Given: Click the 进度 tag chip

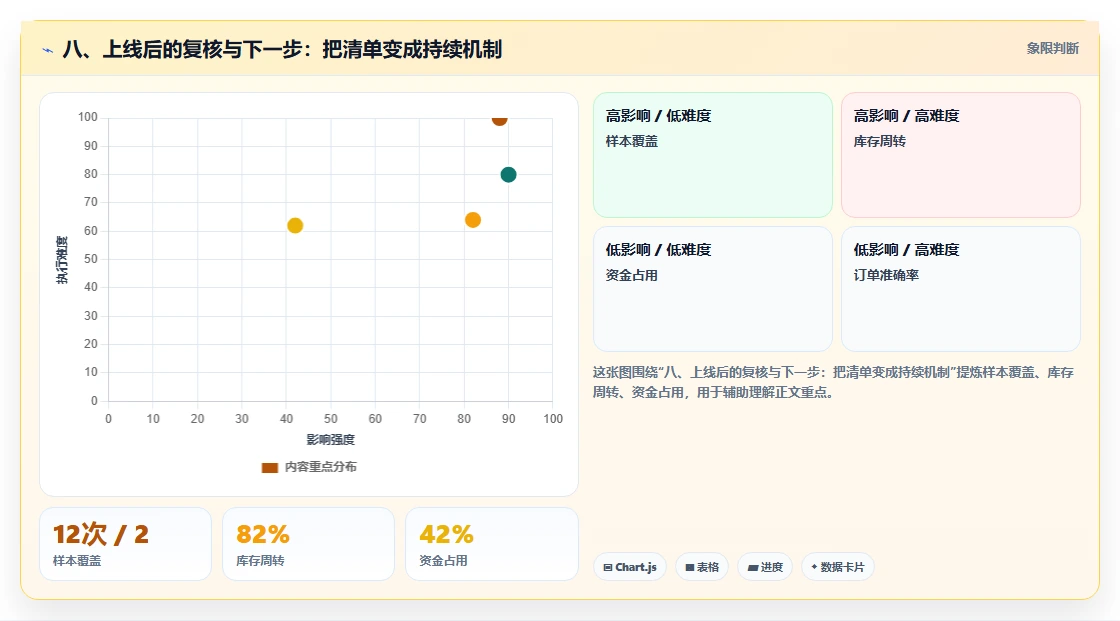Looking at the screenshot, I should click(x=765, y=567).
